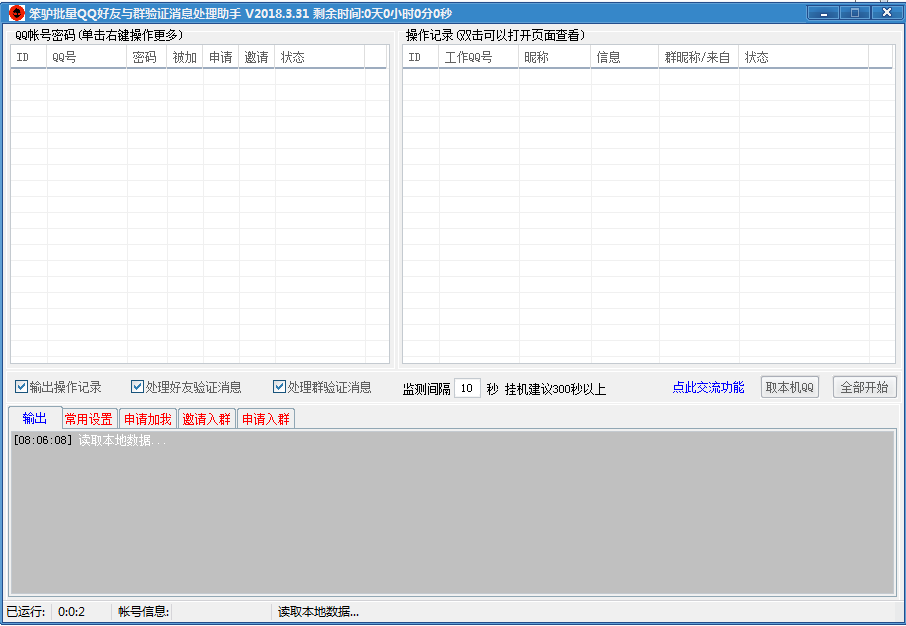Open the 申请加我 tab
This screenshot has height=626, width=906.
click(148, 419)
